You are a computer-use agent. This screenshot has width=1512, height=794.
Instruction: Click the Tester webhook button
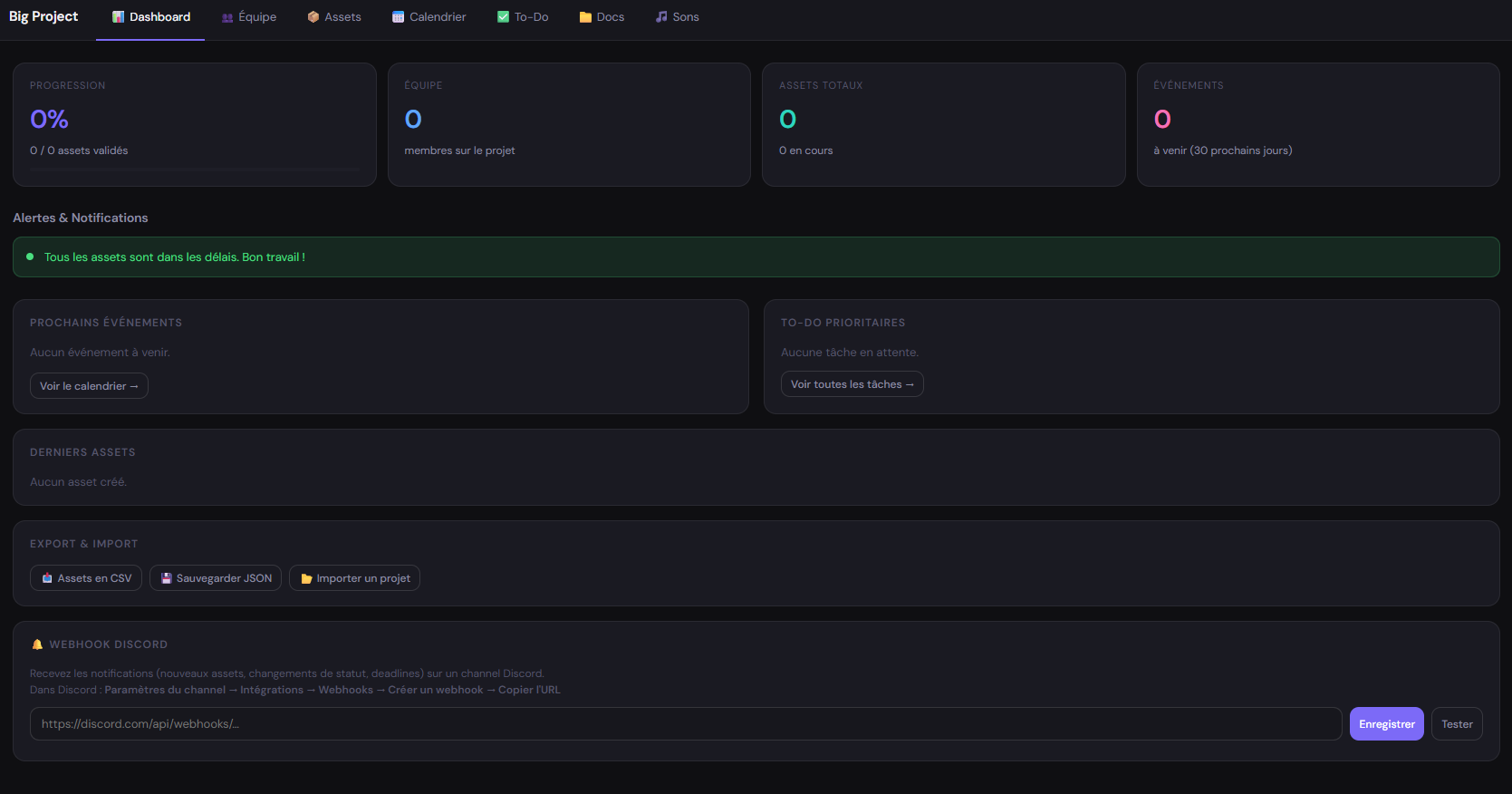(1457, 724)
